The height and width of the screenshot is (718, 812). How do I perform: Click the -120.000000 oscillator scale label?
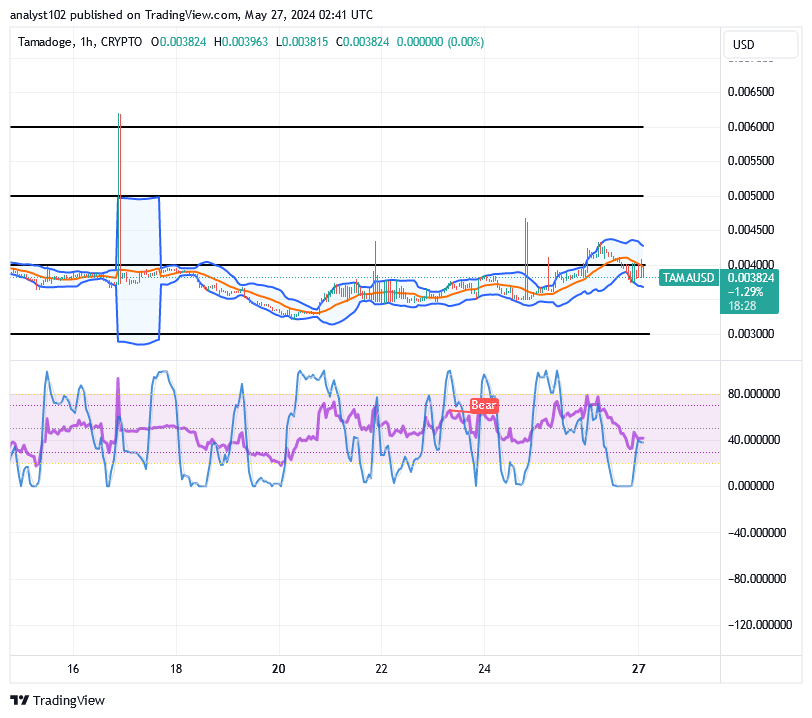747,624
